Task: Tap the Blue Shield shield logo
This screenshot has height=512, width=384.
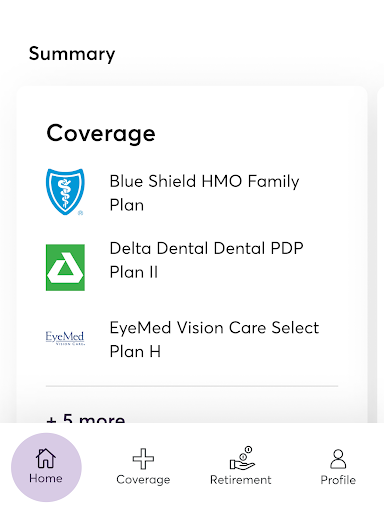Action: coord(65,192)
